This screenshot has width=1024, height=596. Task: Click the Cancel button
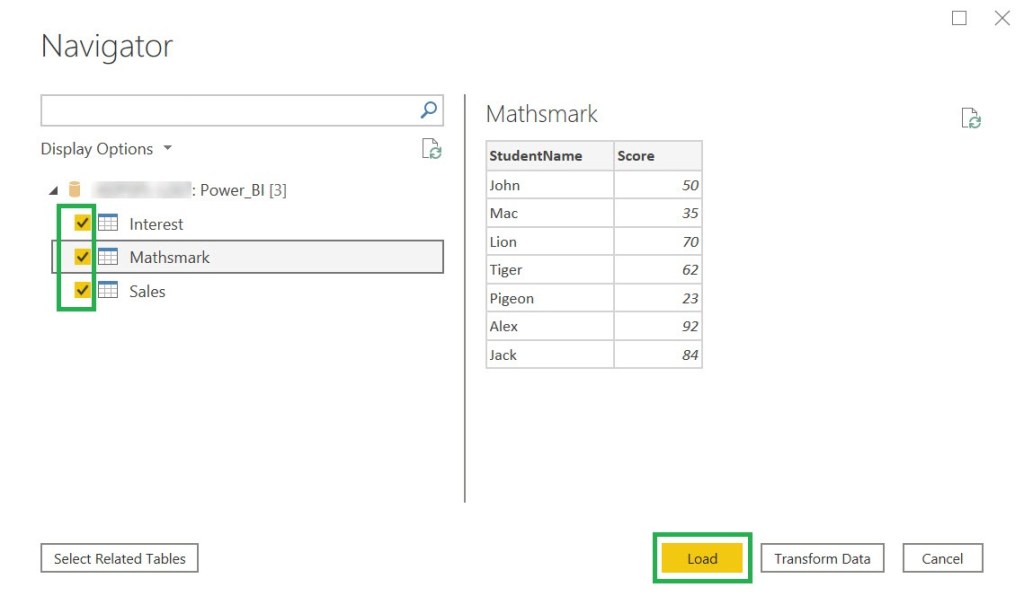tap(942, 559)
